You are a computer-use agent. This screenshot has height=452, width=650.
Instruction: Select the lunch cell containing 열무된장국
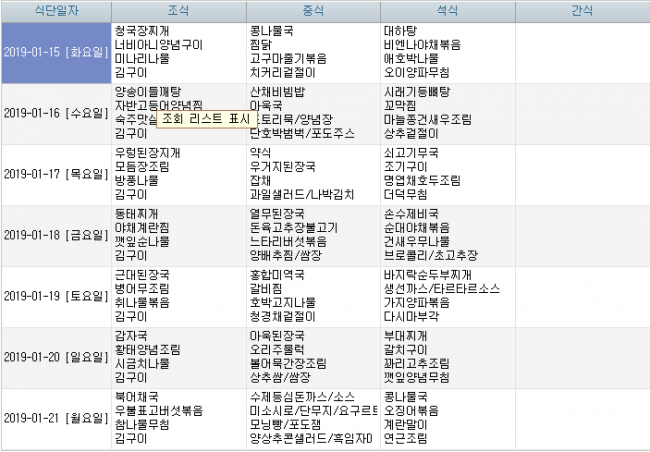(x=312, y=234)
